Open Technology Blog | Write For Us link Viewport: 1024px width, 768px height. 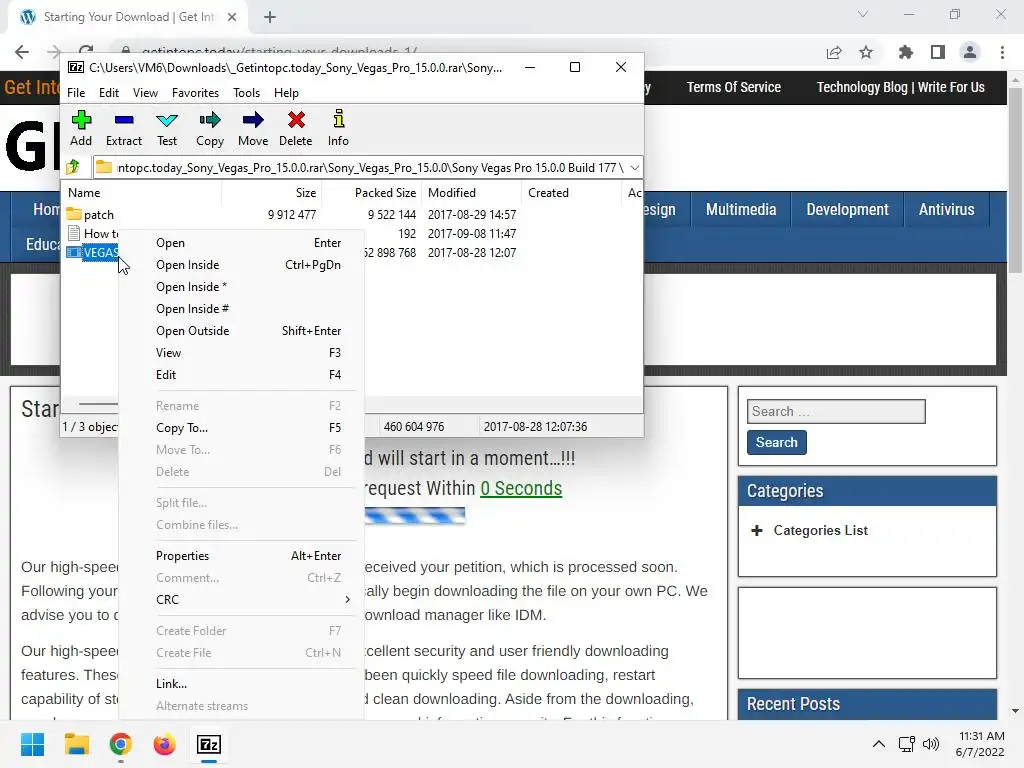pyautogui.click(x=901, y=87)
